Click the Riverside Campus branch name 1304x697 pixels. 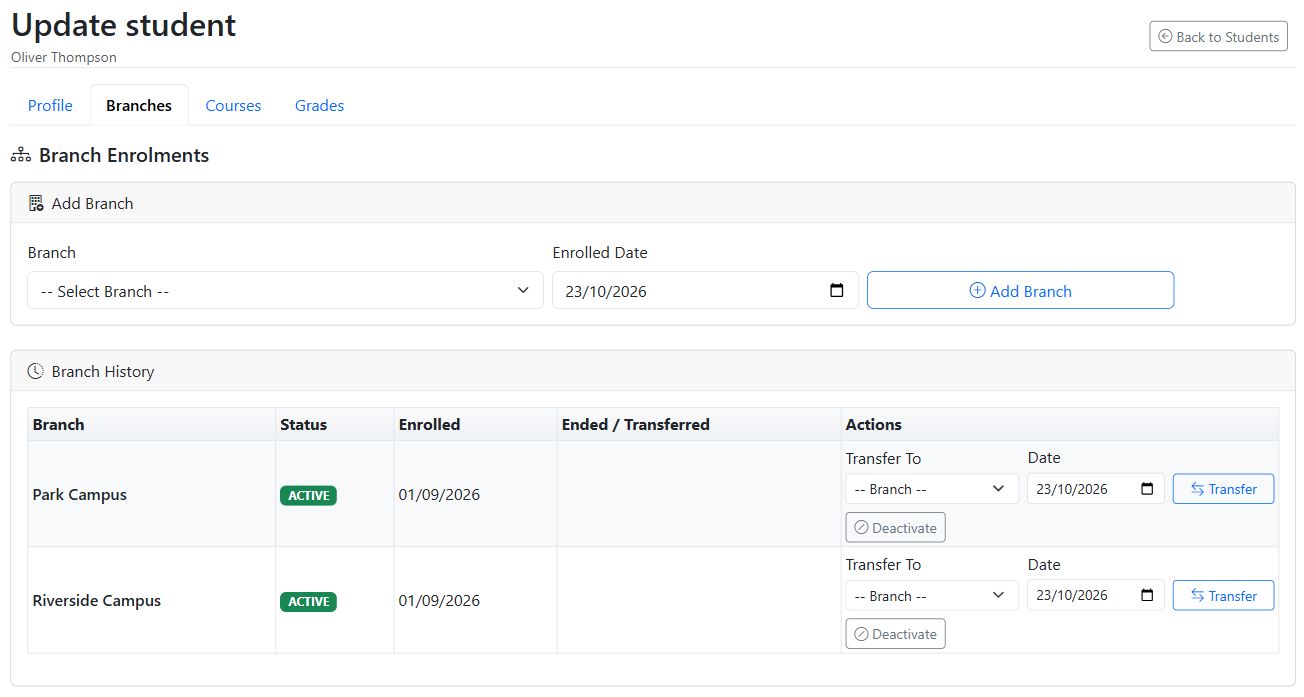coord(97,601)
